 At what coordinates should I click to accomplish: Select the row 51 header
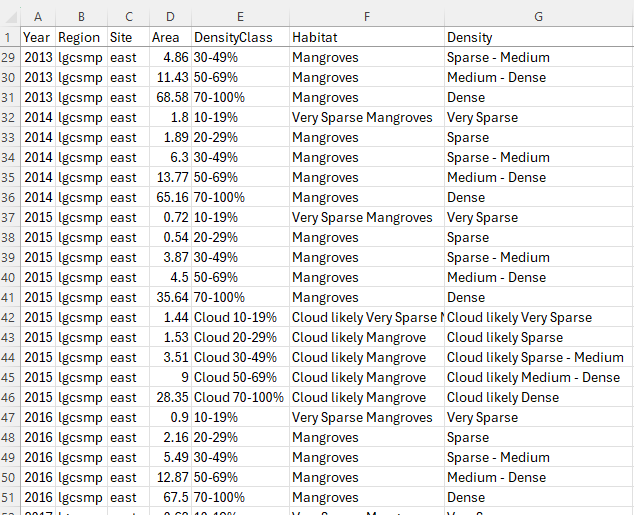[10, 497]
